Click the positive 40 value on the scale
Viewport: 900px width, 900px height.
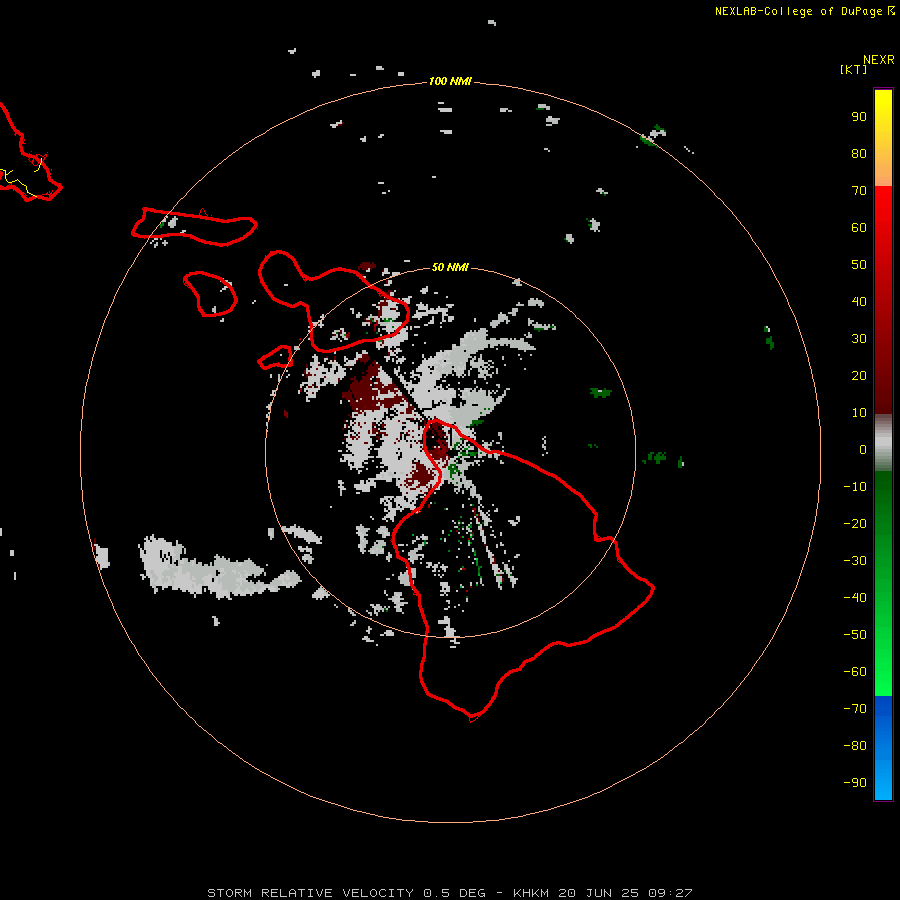point(859,301)
